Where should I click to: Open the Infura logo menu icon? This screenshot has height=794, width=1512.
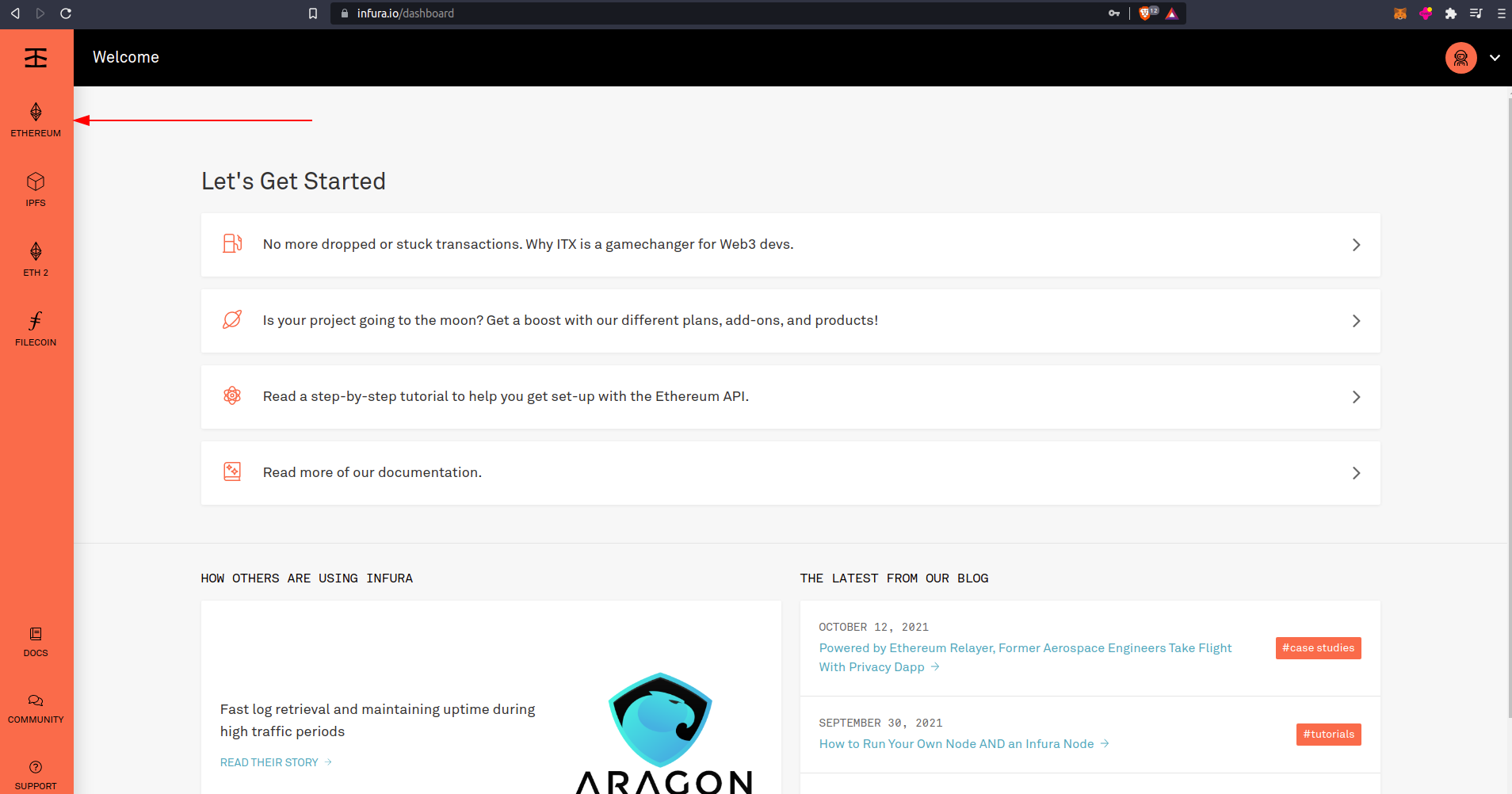pyautogui.click(x=36, y=58)
